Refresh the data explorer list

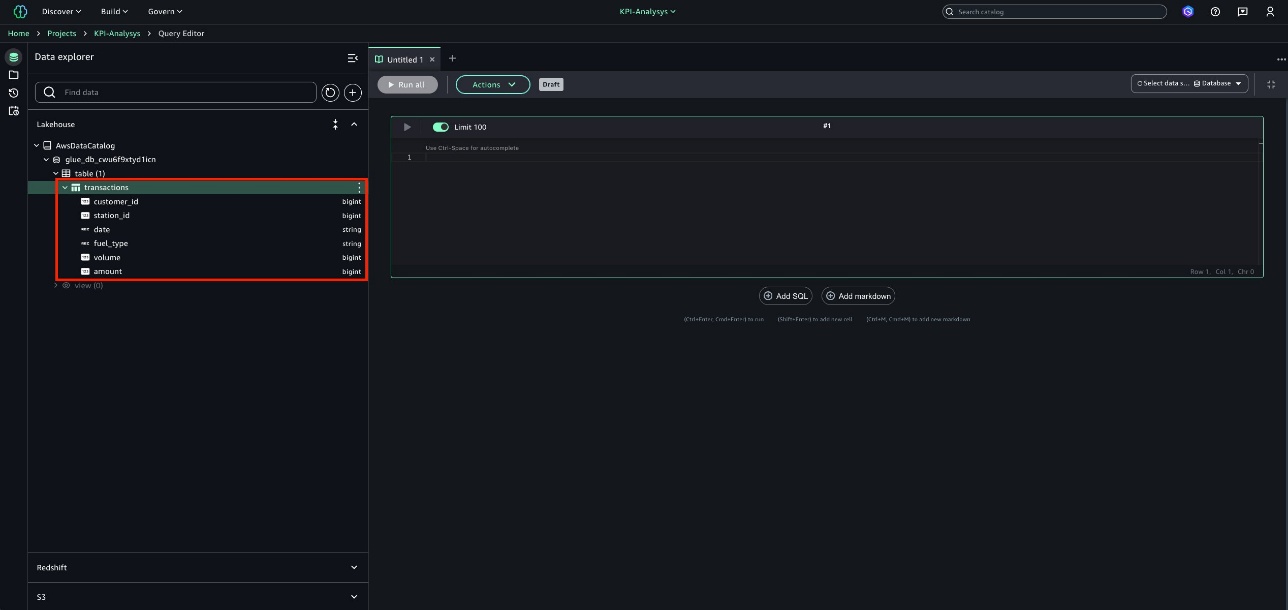coord(331,92)
